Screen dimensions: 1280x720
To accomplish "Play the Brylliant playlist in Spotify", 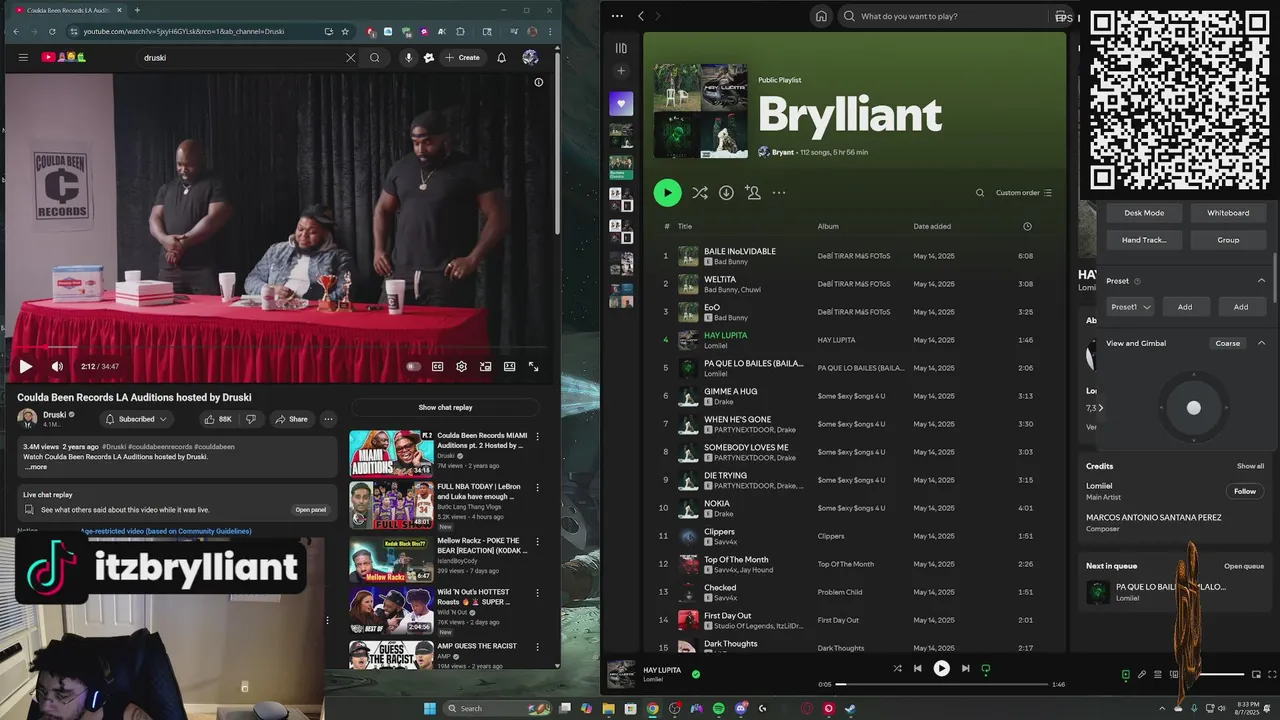I will [x=667, y=192].
